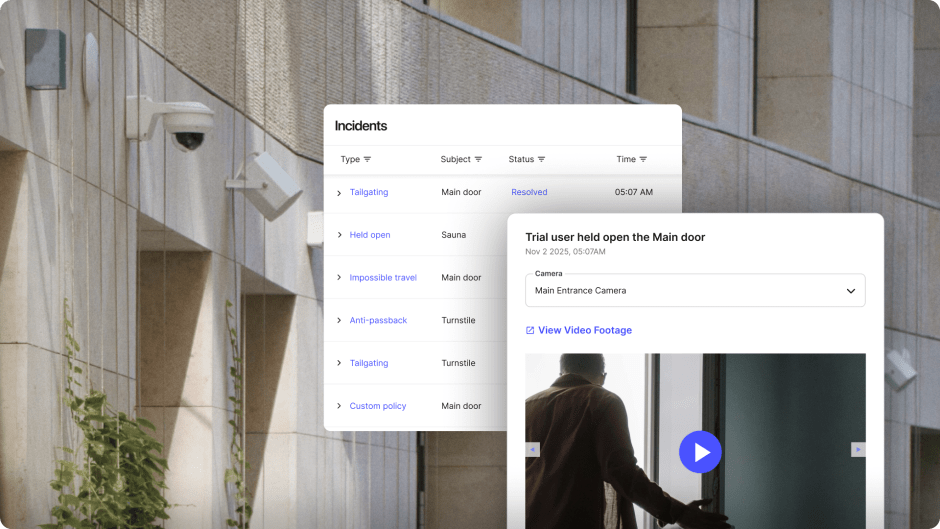Click the video footage thumbnail of the man
Viewport: 940px width, 529px height.
pos(695,441)
